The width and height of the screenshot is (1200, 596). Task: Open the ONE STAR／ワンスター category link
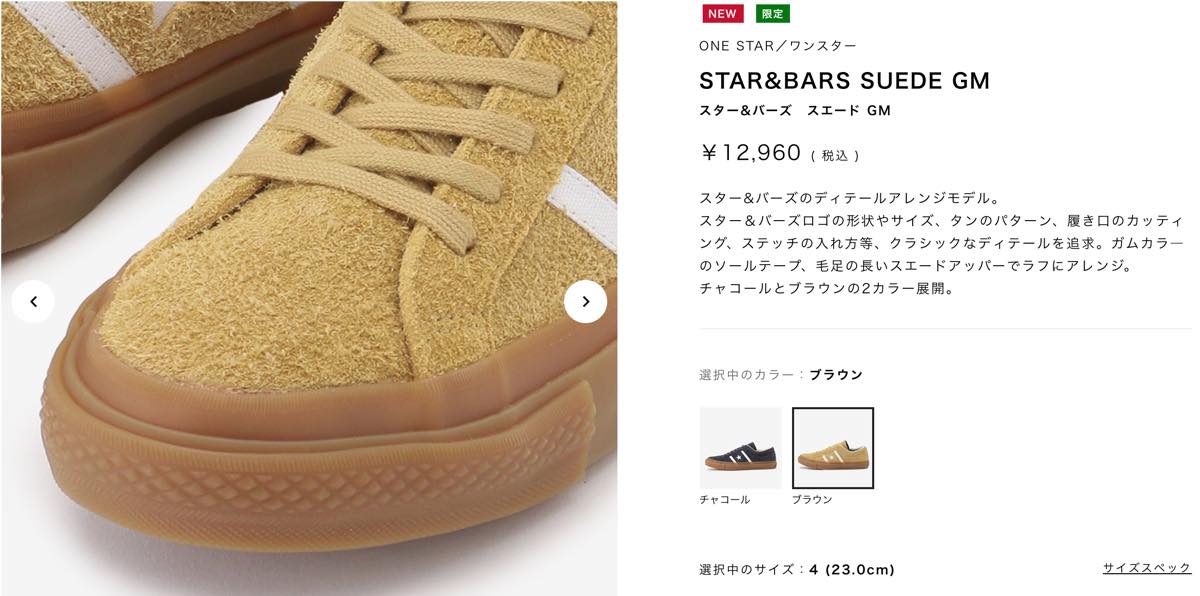(x=778, y=46)
